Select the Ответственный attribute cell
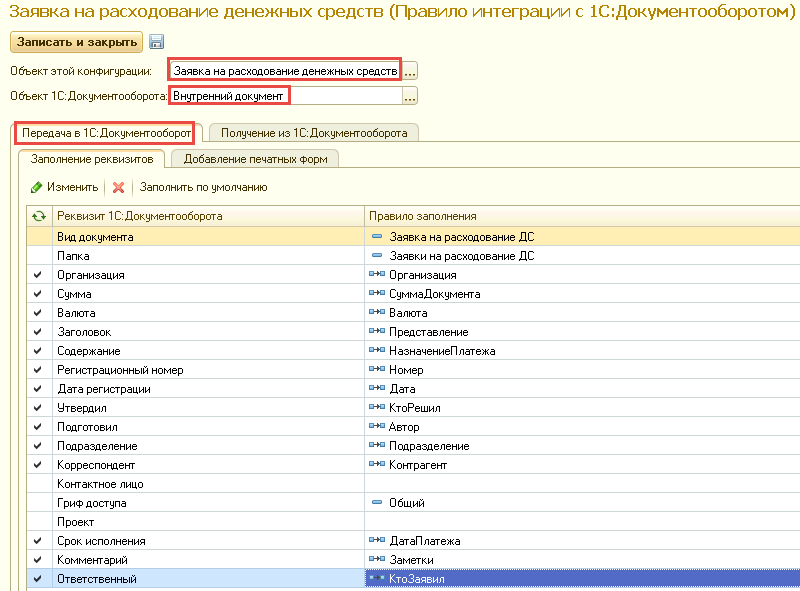 (x=208, y=579)
